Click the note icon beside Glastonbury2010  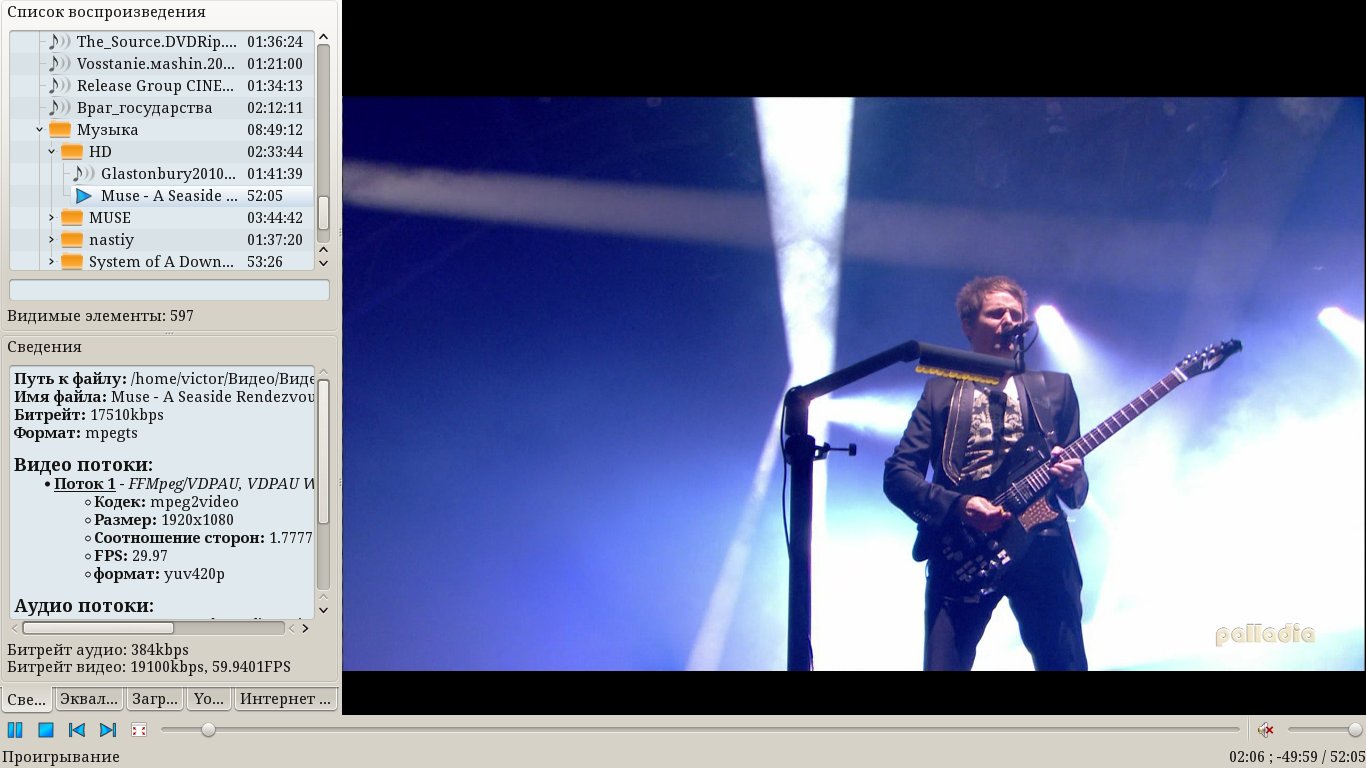pos(84,174)
